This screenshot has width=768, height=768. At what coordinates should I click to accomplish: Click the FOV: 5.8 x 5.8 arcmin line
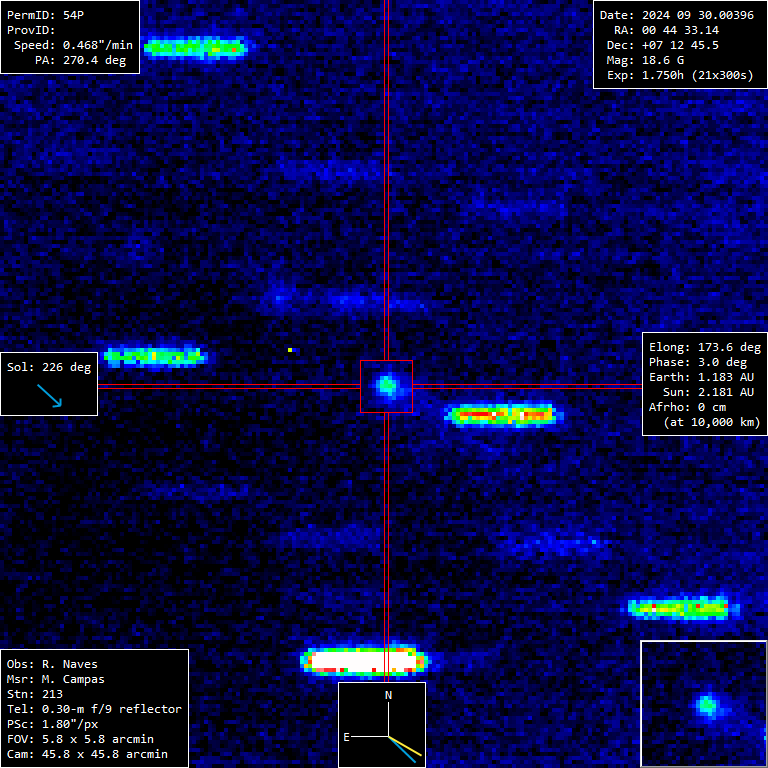pos(80,739)
